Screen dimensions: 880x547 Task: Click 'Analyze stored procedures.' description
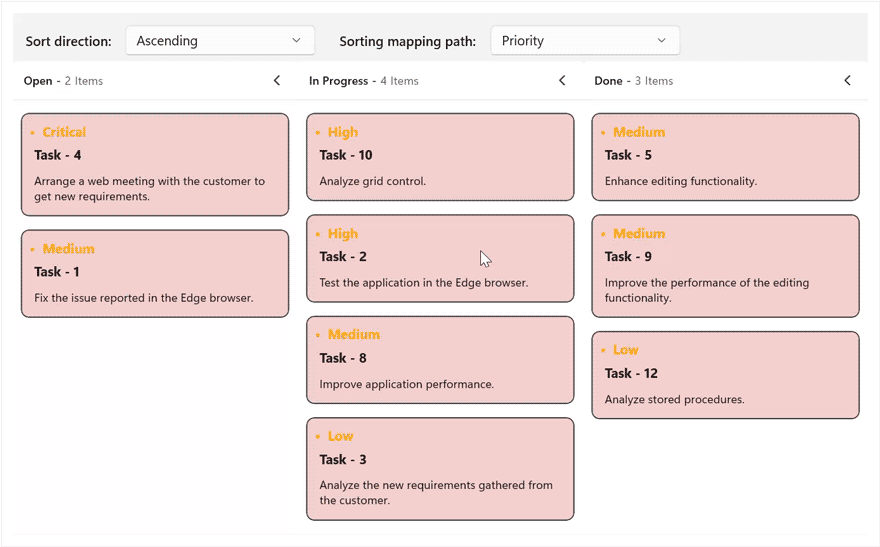(675, 399)
